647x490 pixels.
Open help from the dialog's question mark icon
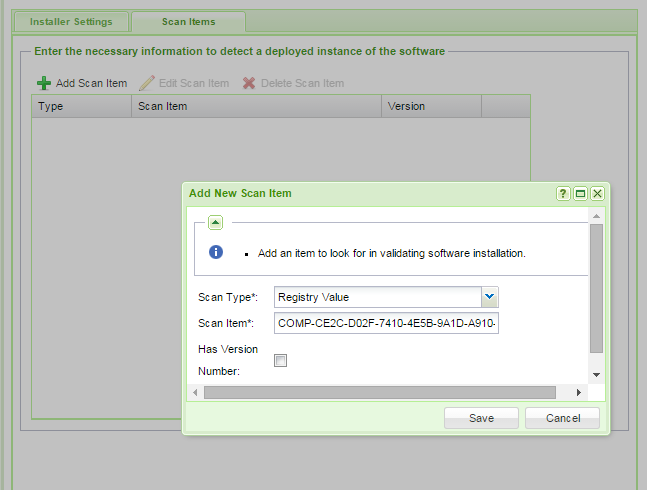point(563,193)
